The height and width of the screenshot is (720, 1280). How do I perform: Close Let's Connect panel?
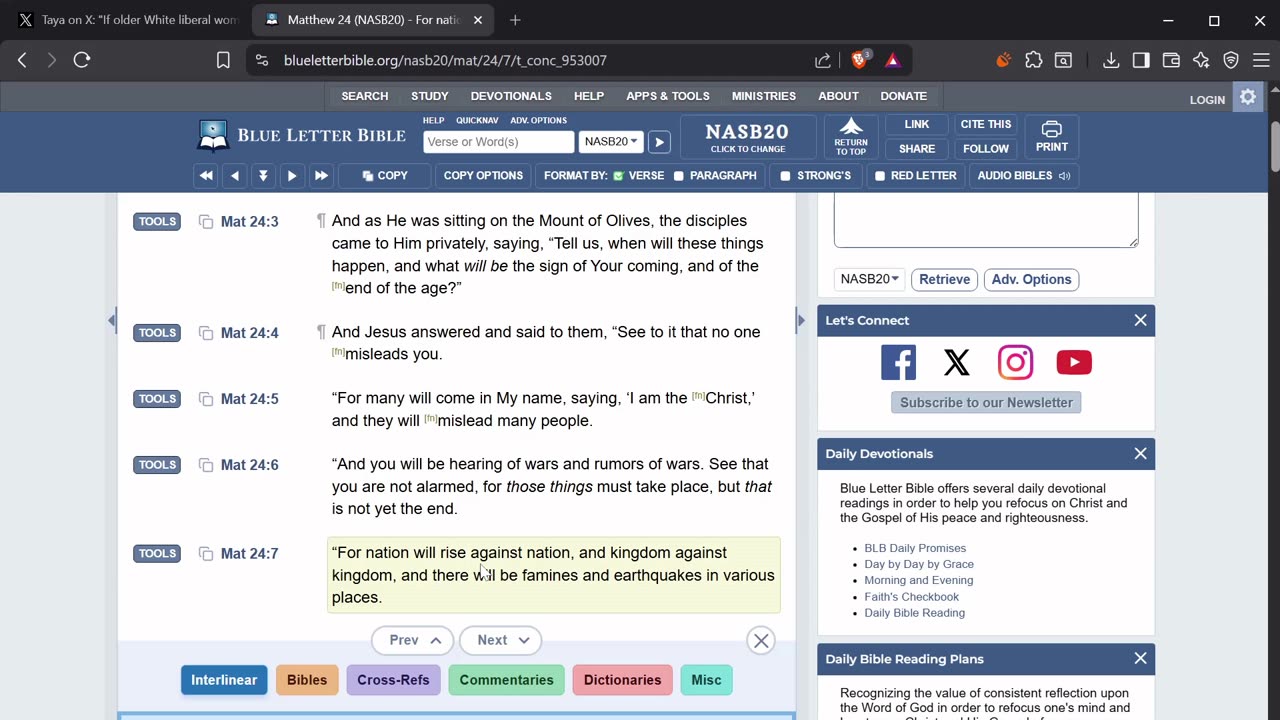click(1140, 321)
